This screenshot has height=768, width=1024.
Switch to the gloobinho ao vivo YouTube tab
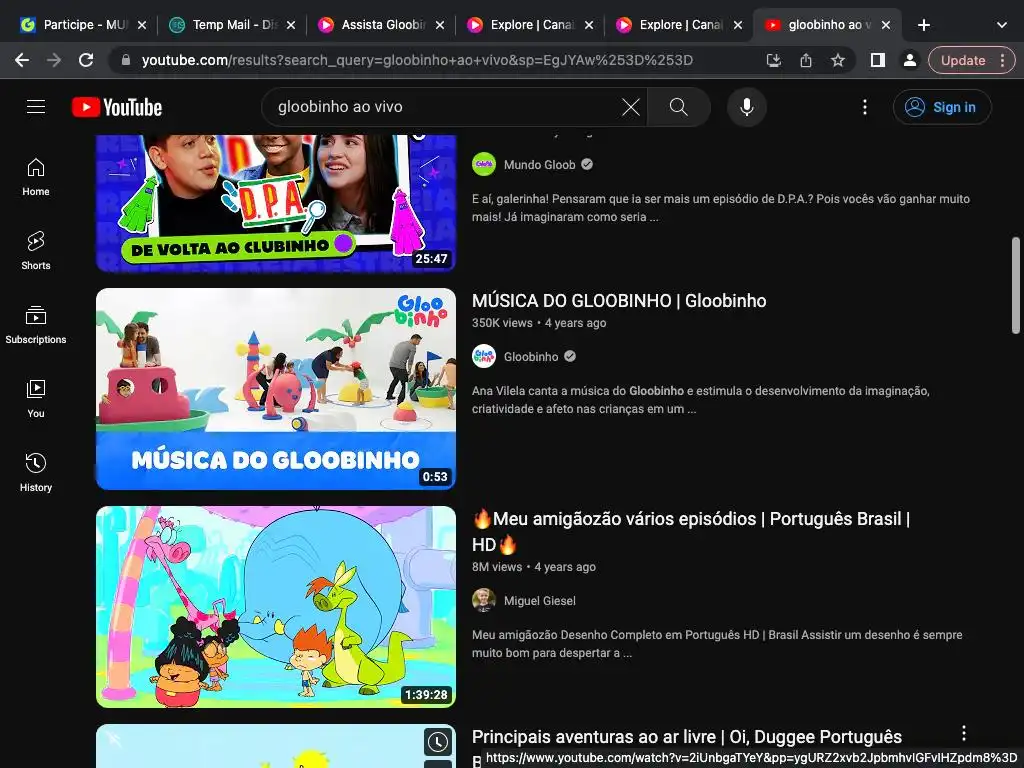[828, 25]
